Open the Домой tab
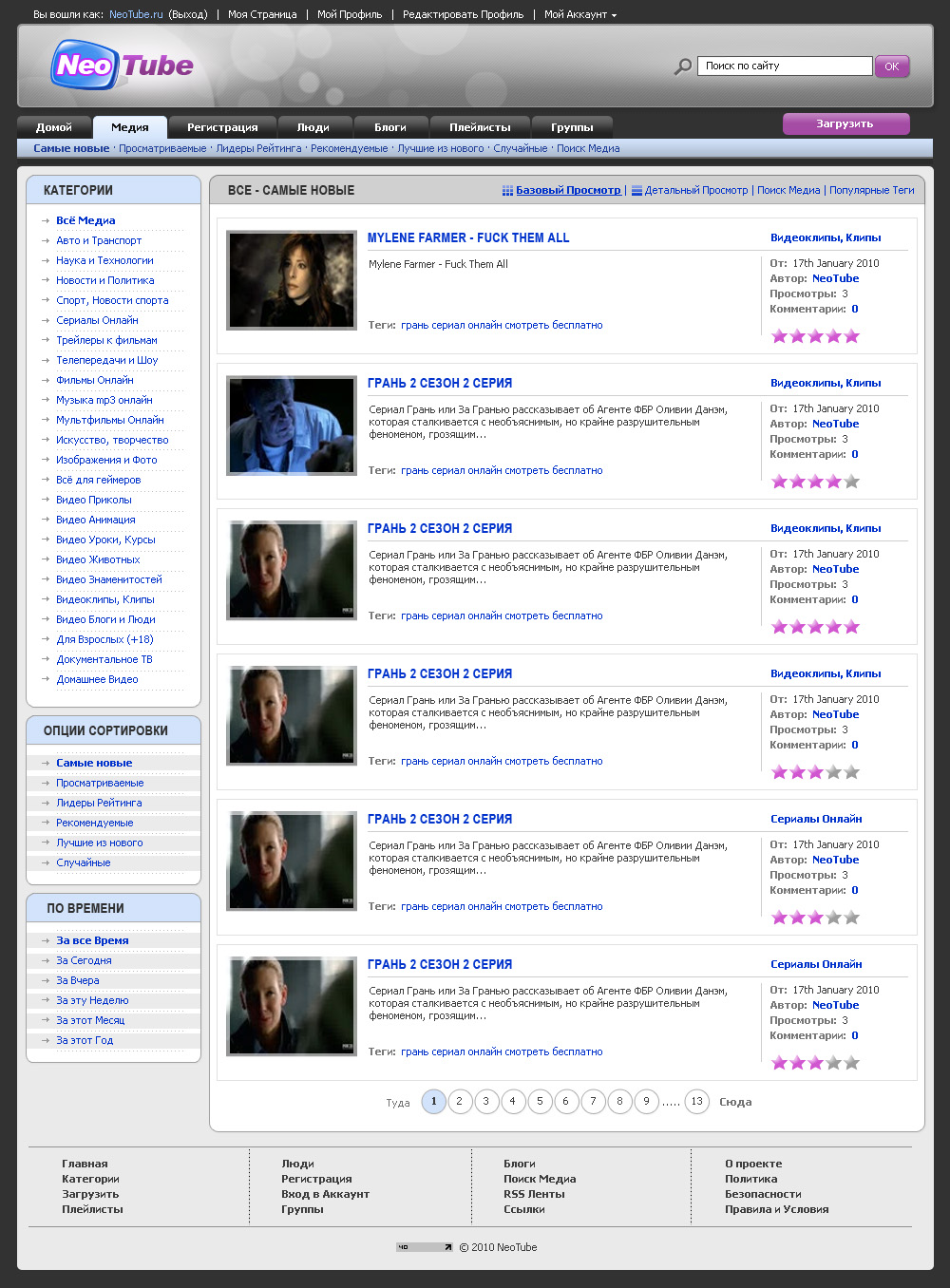 click(x=54, y=127)
